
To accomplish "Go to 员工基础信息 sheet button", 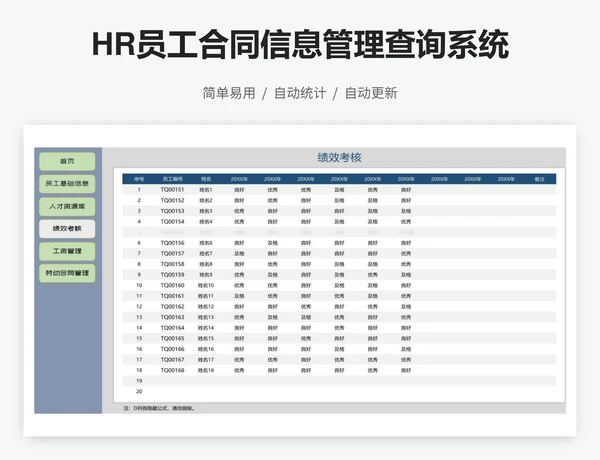I will click(x=67, y=184).
